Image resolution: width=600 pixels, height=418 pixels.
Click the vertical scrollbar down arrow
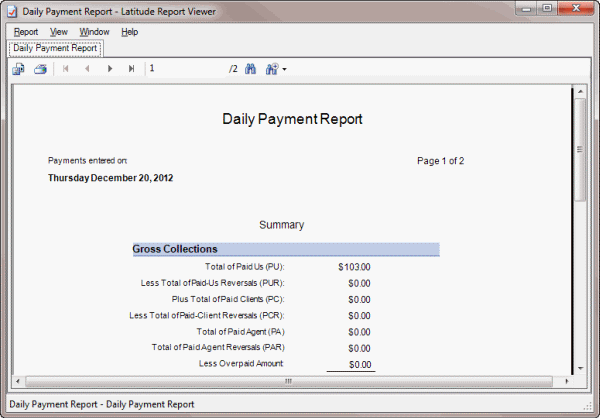[578, 367]
